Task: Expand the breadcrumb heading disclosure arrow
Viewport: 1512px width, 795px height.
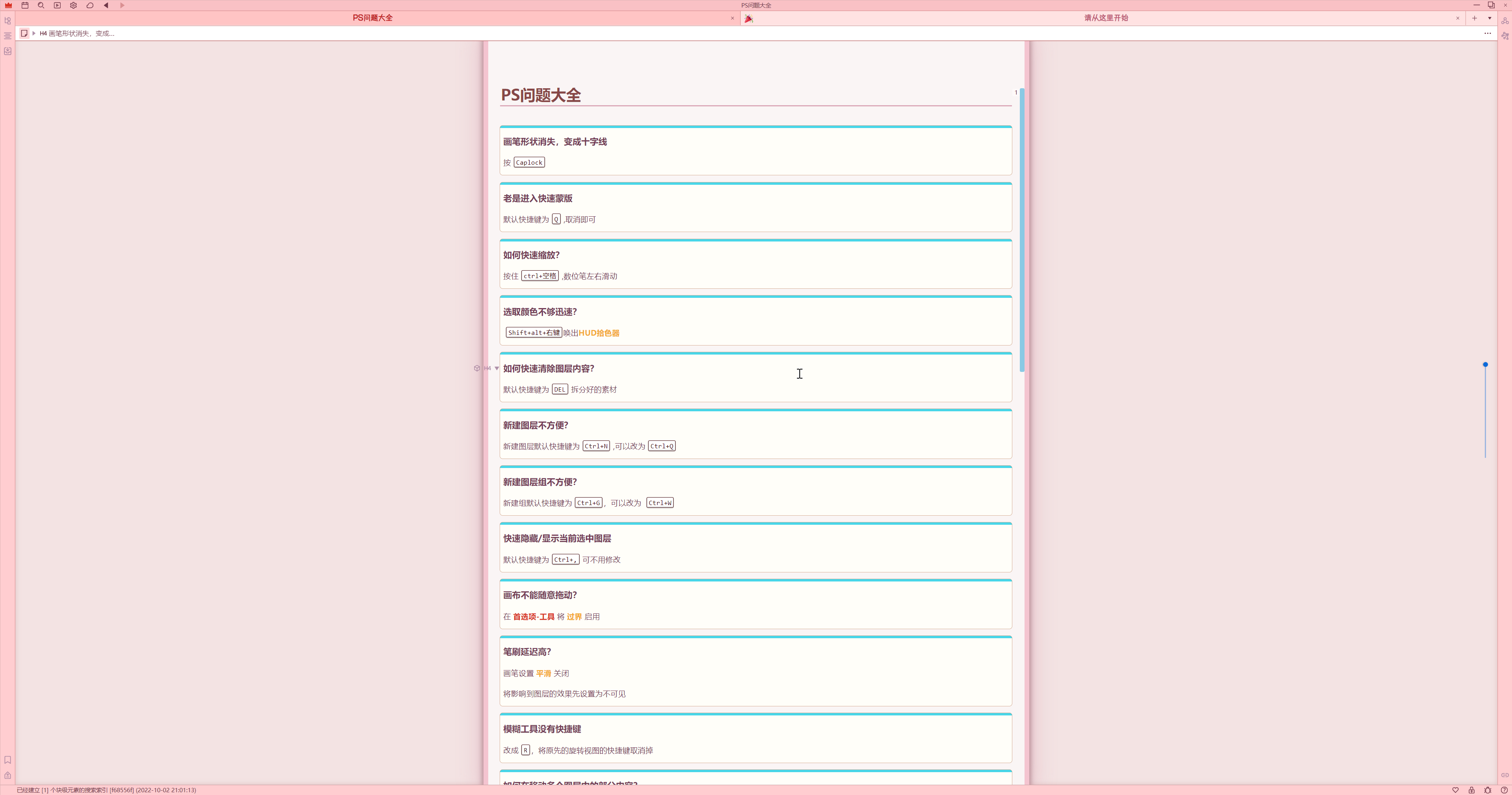Action: 35,33
